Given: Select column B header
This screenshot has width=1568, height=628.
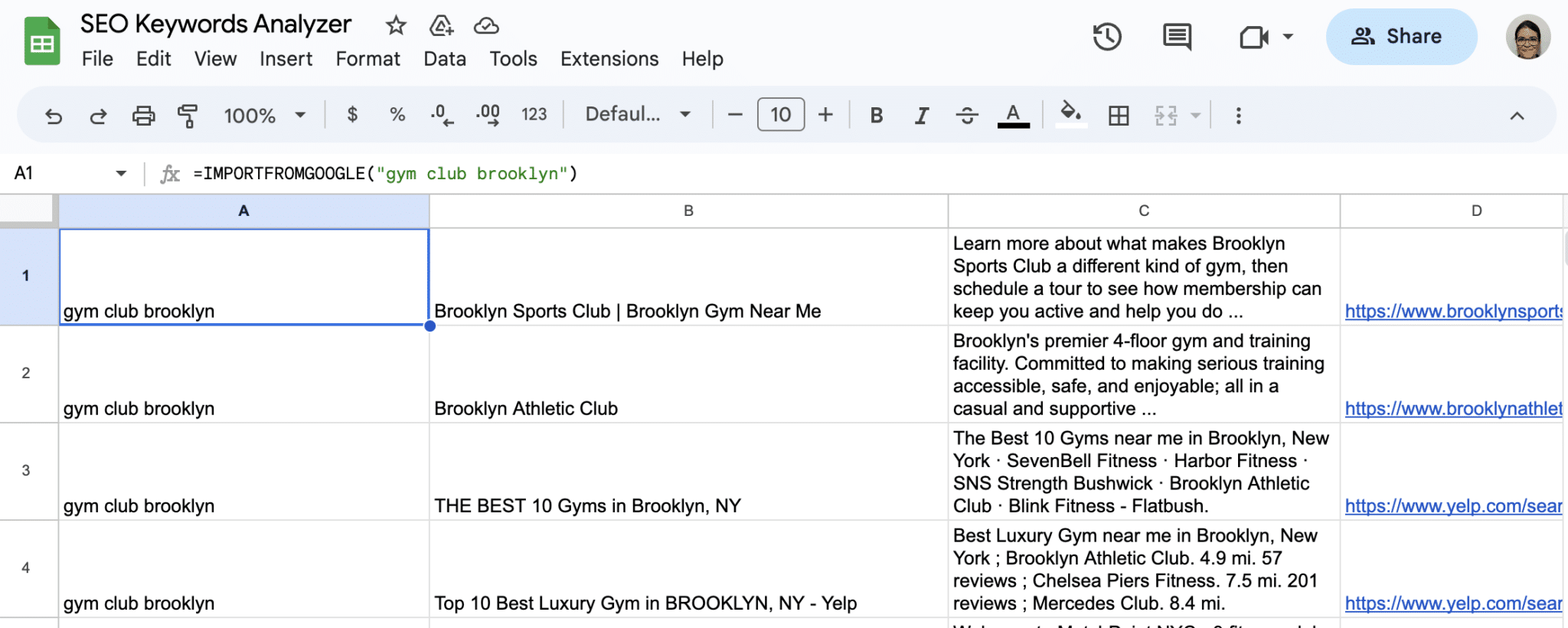Looking at the screenshot, I should (x=688, y=211).
